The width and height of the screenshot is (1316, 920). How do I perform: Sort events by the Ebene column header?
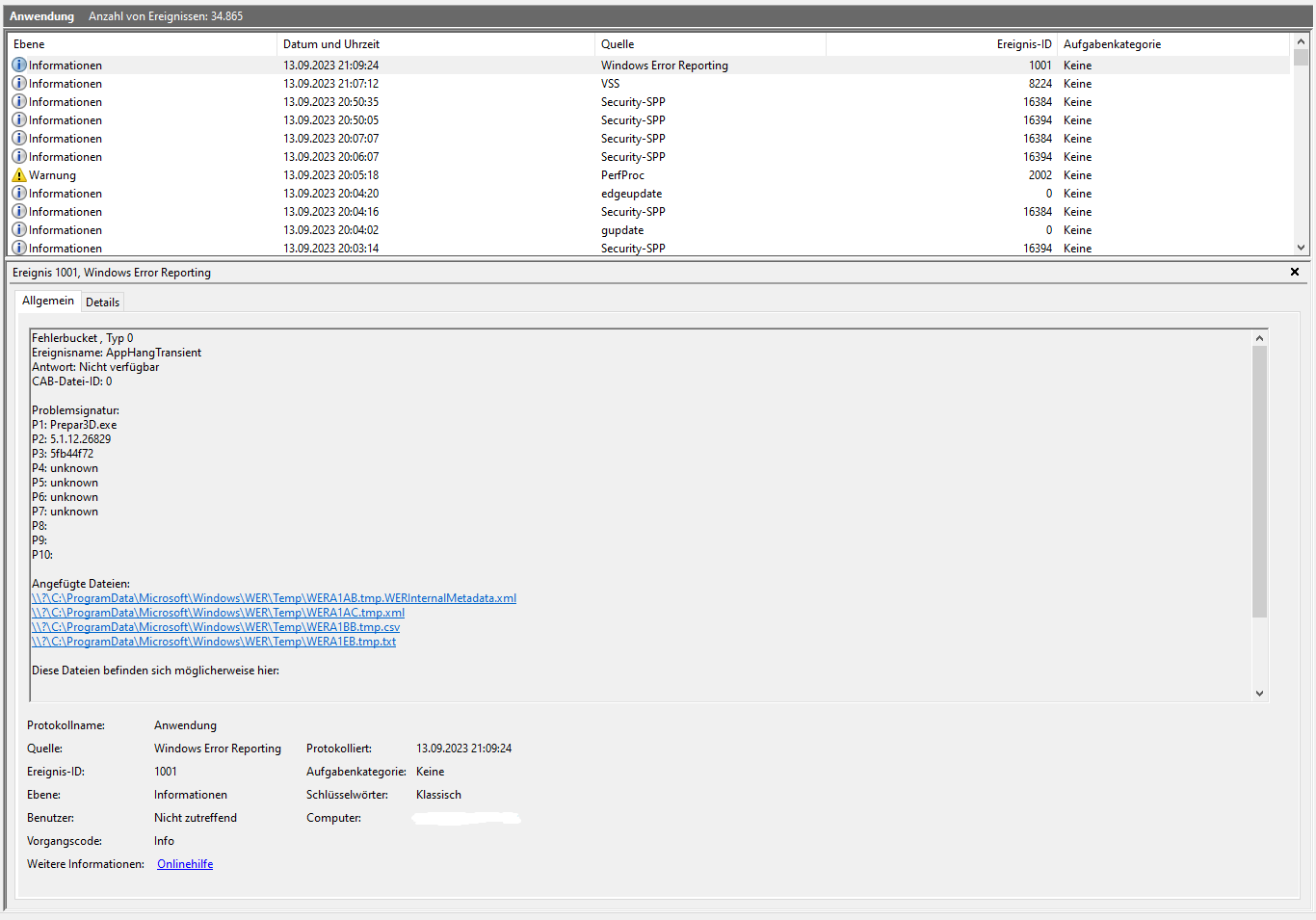tap(142, 44)
